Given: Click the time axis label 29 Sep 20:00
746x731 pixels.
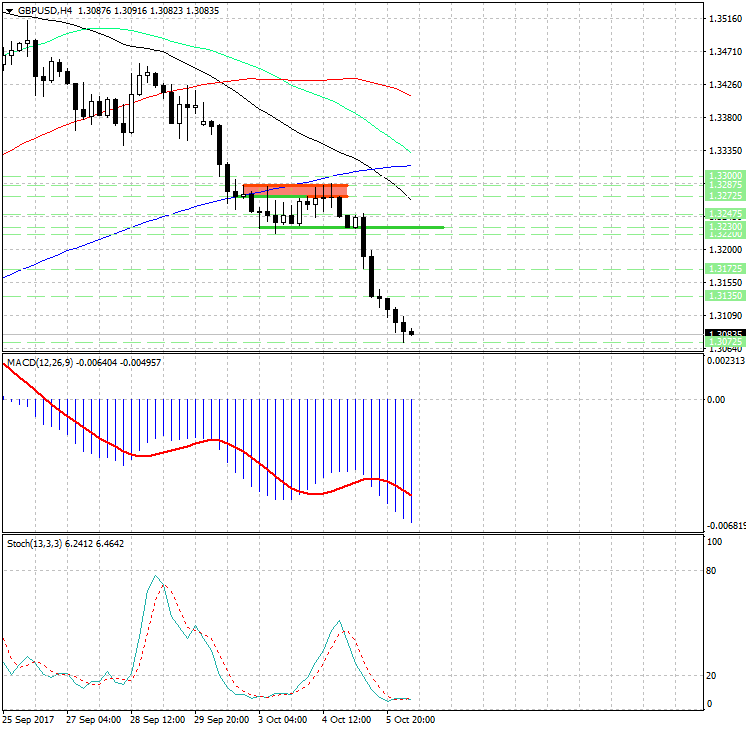Looking at the screenshot, I should [221, 720].
